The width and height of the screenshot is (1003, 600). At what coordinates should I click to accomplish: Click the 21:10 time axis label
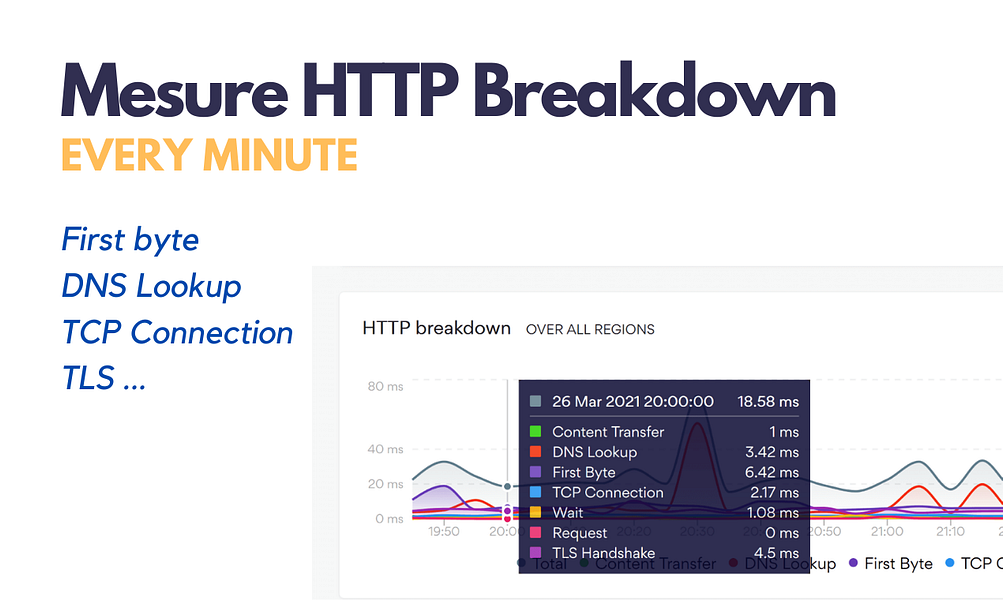(x=950, y=532)
